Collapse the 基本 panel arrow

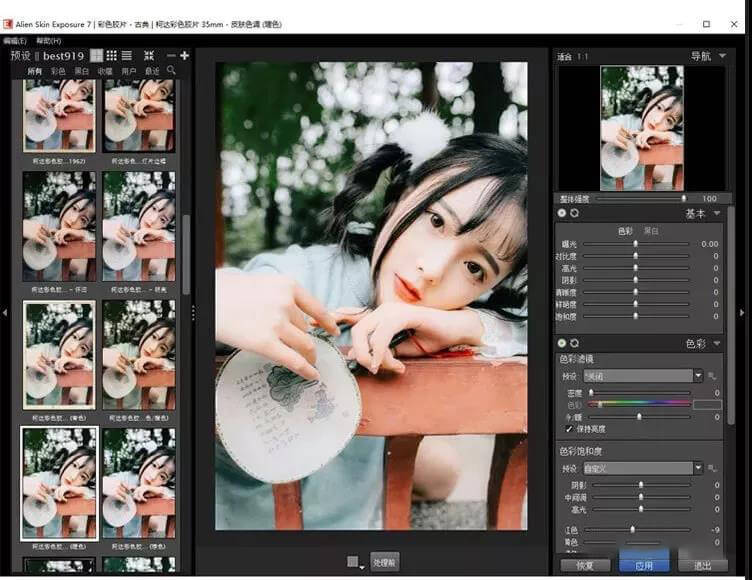pos(717,213)
